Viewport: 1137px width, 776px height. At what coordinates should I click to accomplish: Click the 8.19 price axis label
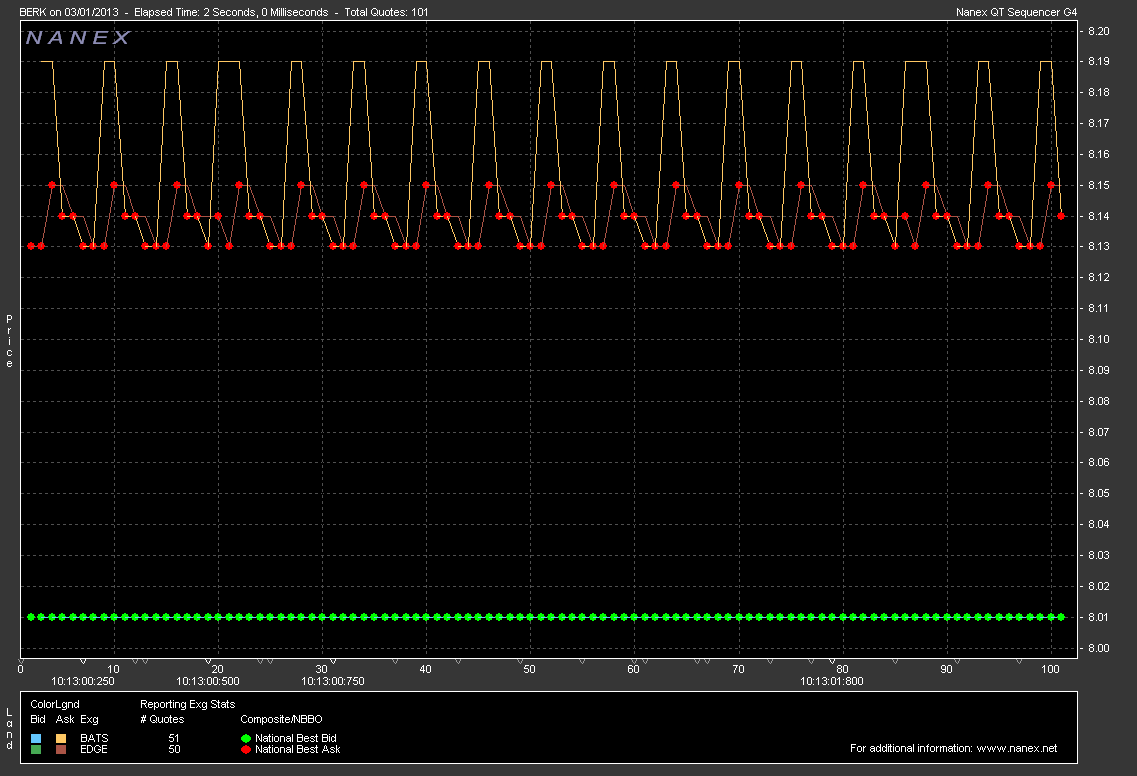click(1097, 62)
